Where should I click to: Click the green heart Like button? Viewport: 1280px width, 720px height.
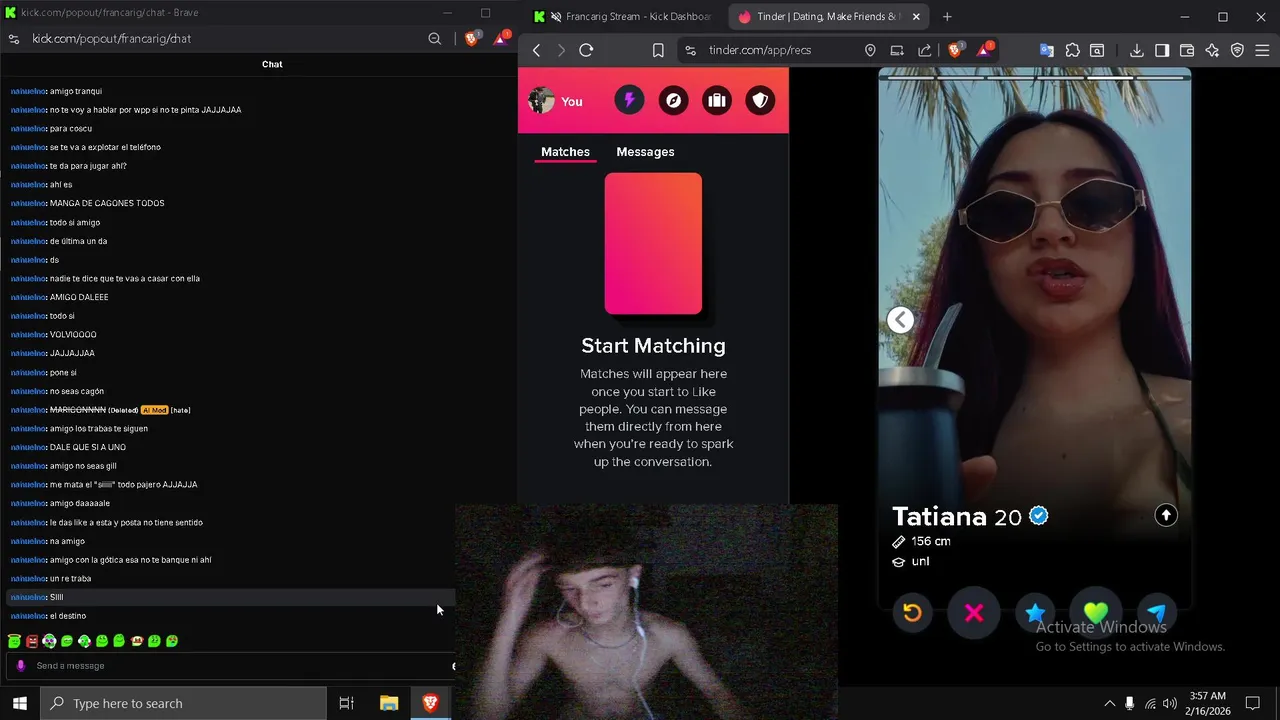(x=1096, y=613)
